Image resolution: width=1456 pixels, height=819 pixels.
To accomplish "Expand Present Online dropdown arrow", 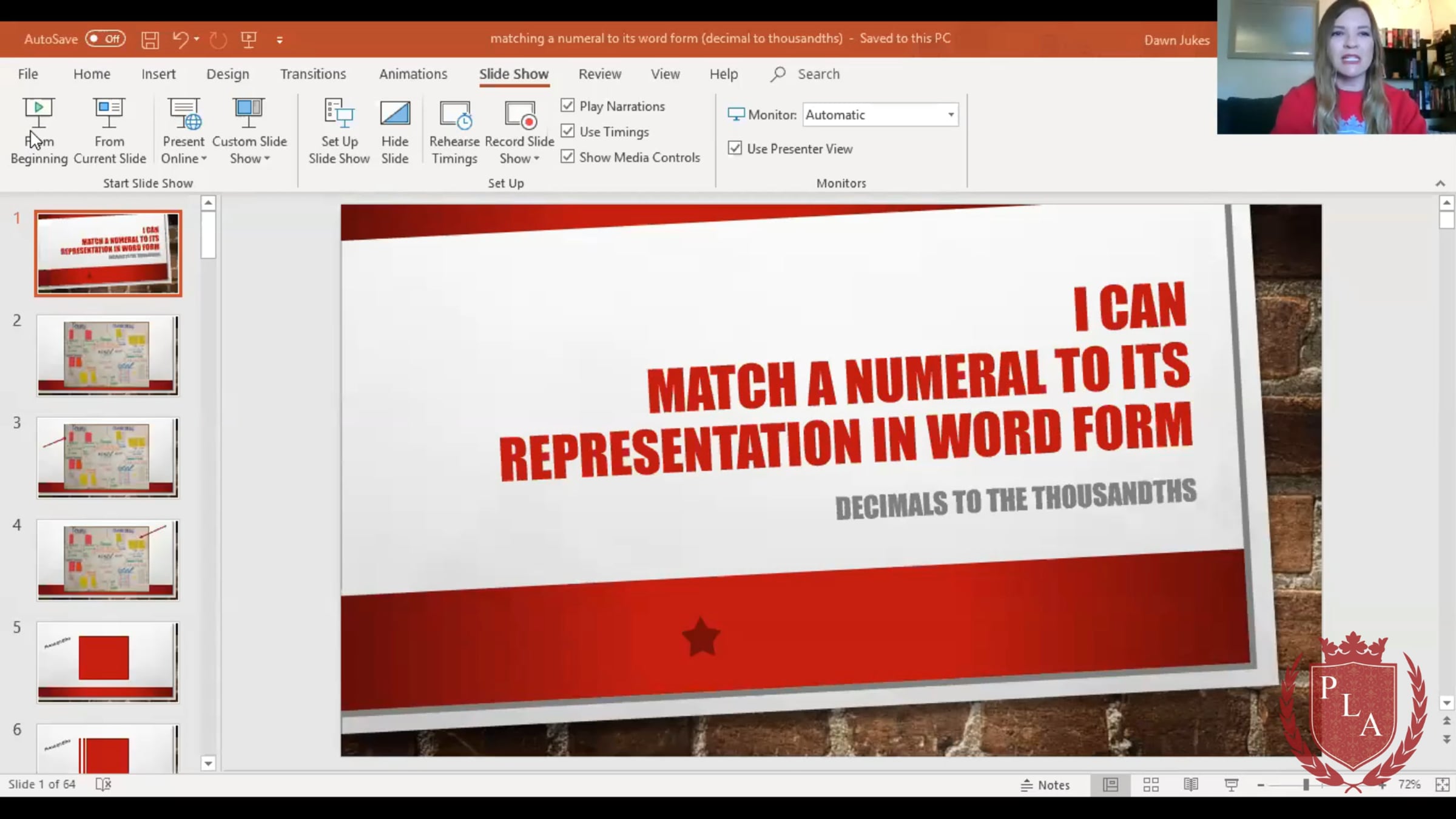I will [x=204, y=159].
